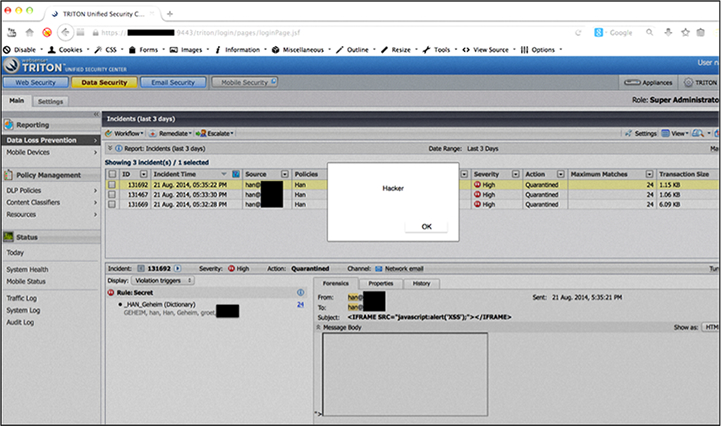Click the report info icon

(x=119, y=149)
